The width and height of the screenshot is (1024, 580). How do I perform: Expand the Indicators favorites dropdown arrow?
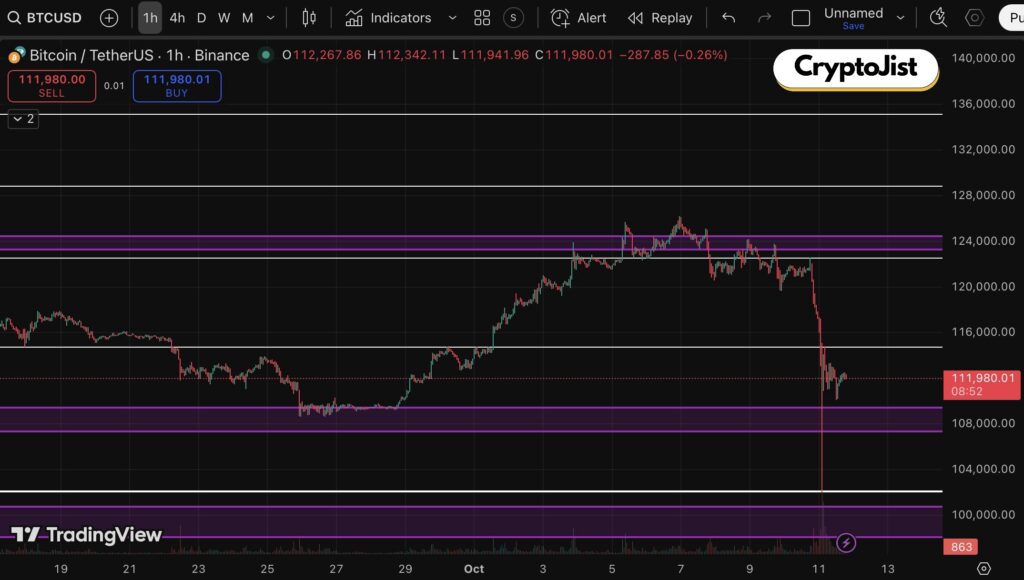(x=452, y=18)
